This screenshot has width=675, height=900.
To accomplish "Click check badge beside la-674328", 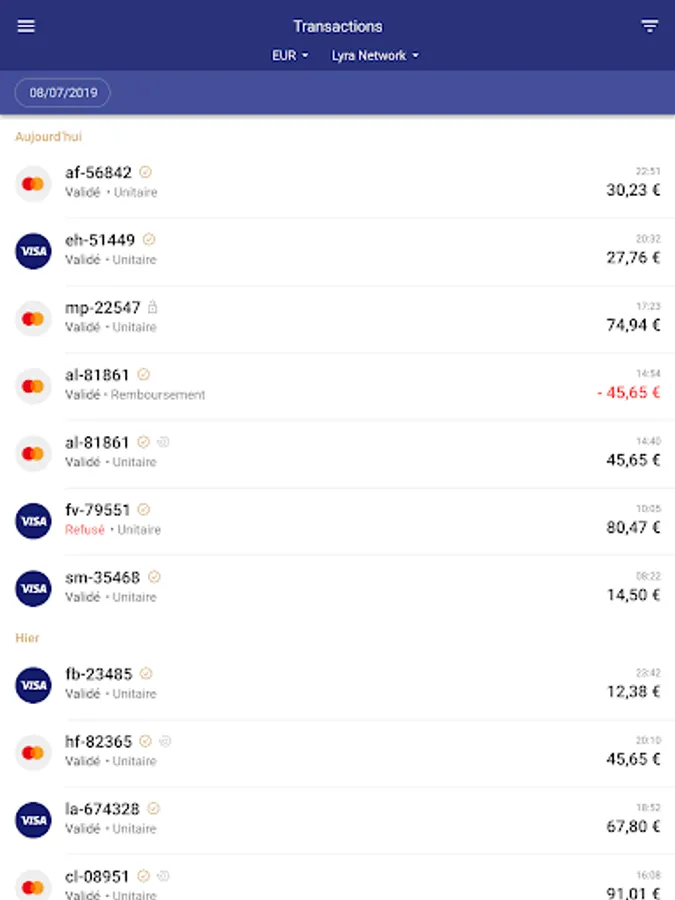I will [153, 808].
